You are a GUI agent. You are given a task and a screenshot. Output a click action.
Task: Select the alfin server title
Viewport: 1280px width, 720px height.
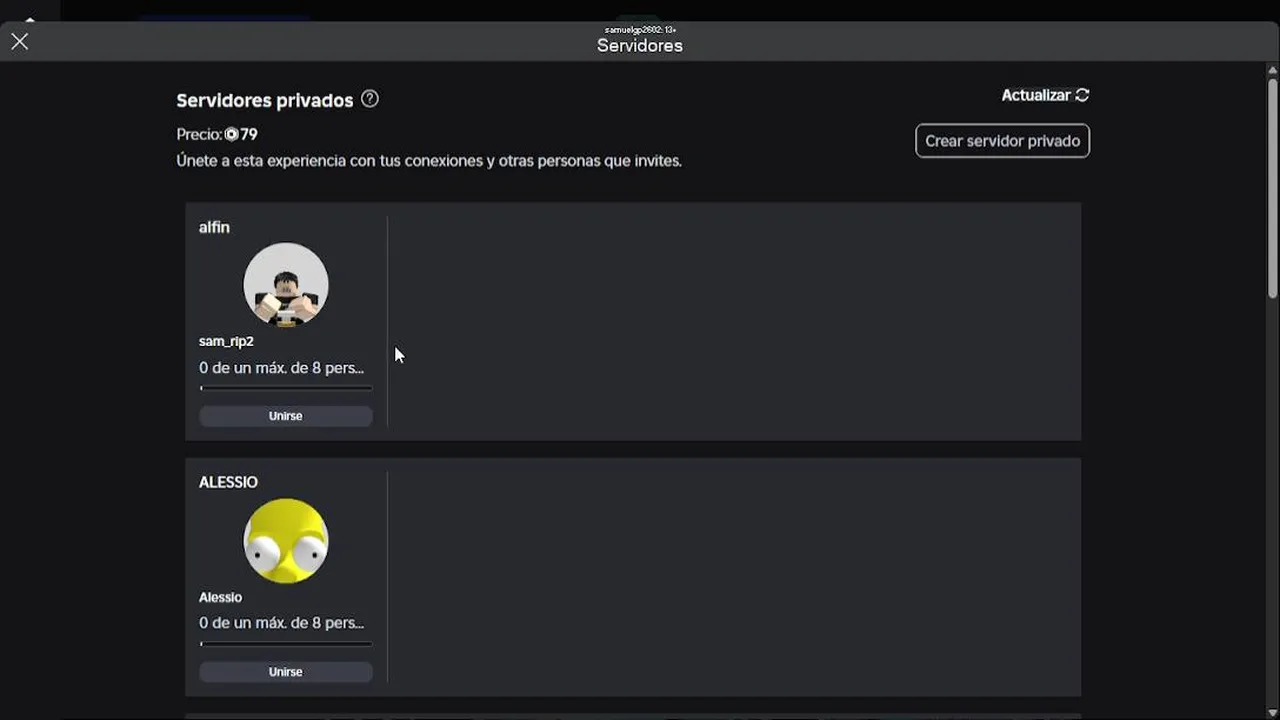pos(214,227)
